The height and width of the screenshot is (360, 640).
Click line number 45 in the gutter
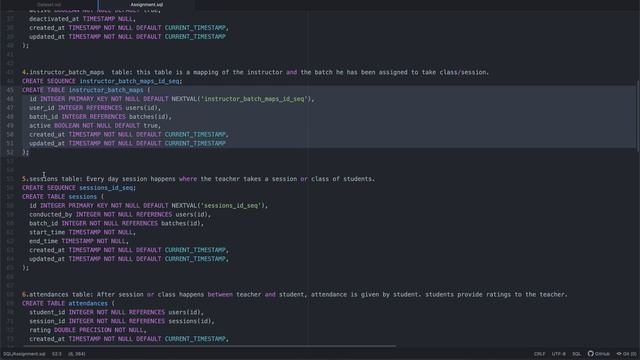coord(10,90)
